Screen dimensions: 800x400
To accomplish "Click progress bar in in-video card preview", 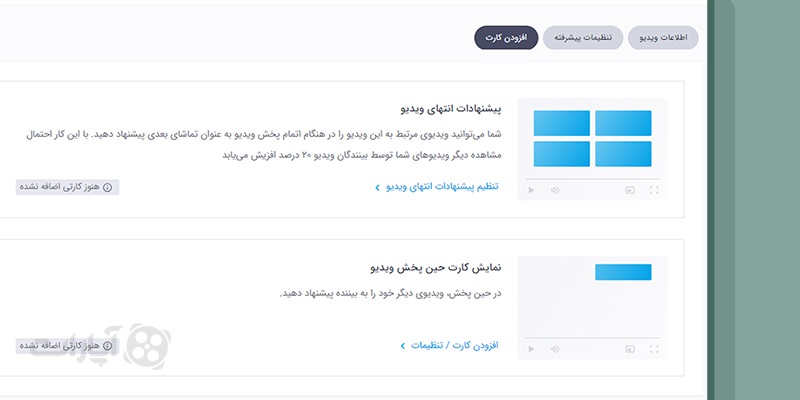I will 592,338.
